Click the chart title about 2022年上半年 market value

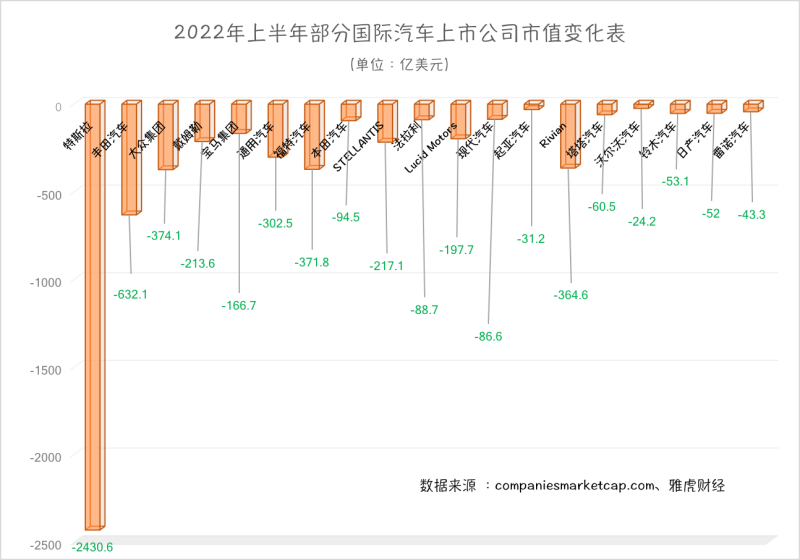(400, 32)
